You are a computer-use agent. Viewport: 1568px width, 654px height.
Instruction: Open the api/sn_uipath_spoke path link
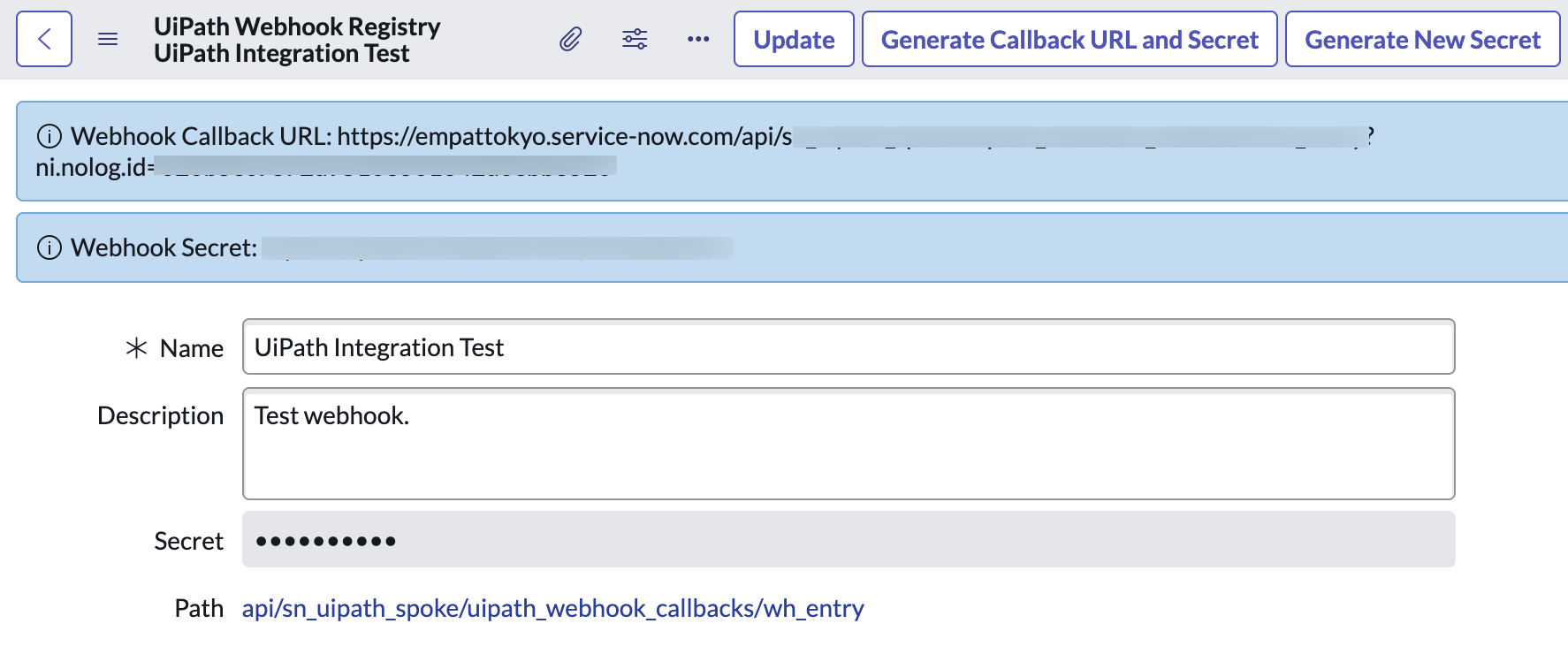[552, 608]
